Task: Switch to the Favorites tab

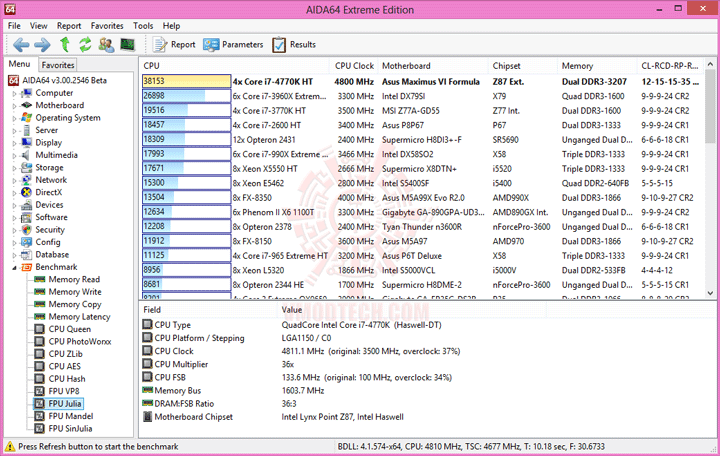Action: coord(57,65)
